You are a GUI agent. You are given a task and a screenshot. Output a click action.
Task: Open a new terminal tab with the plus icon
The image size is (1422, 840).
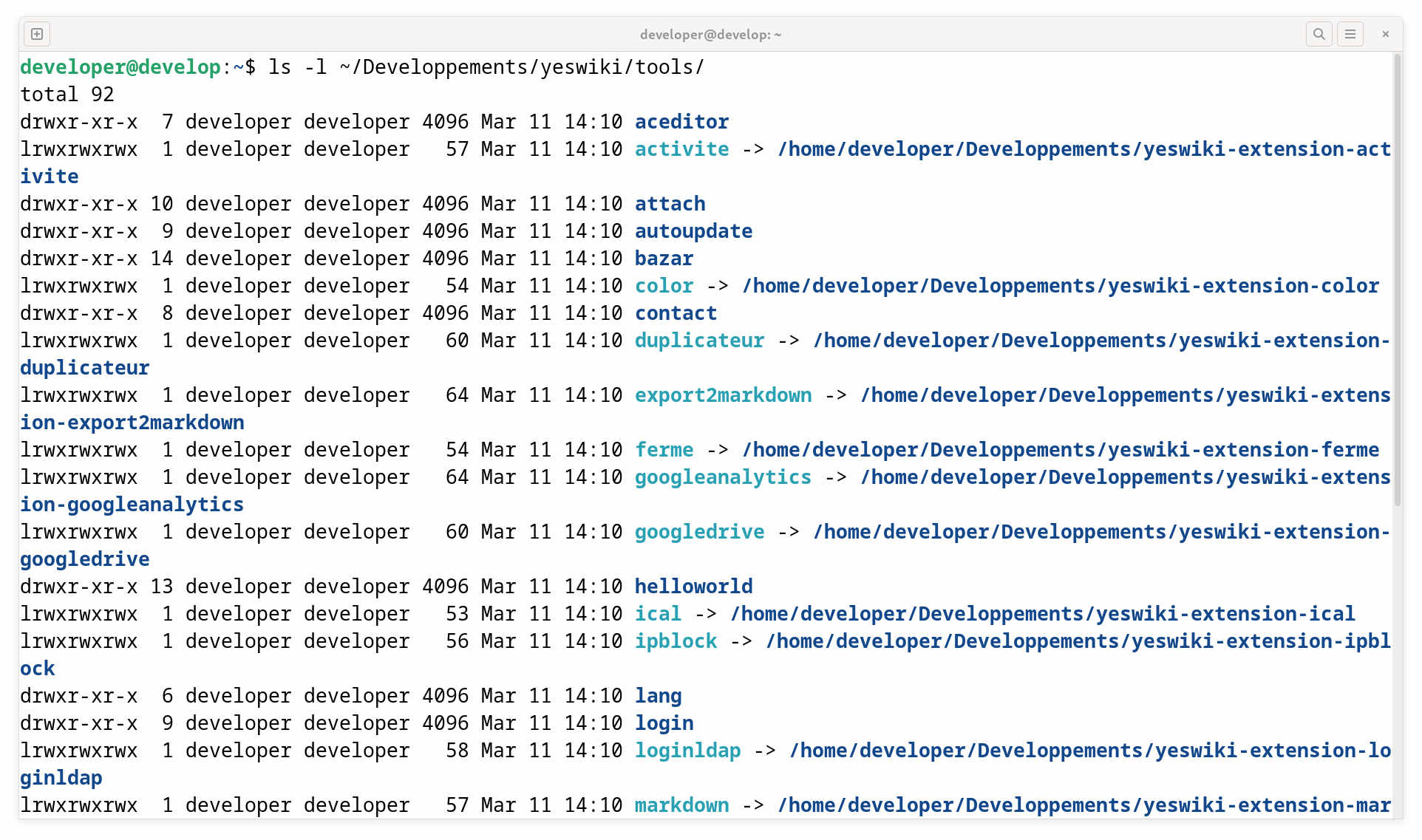pos(36,34)
